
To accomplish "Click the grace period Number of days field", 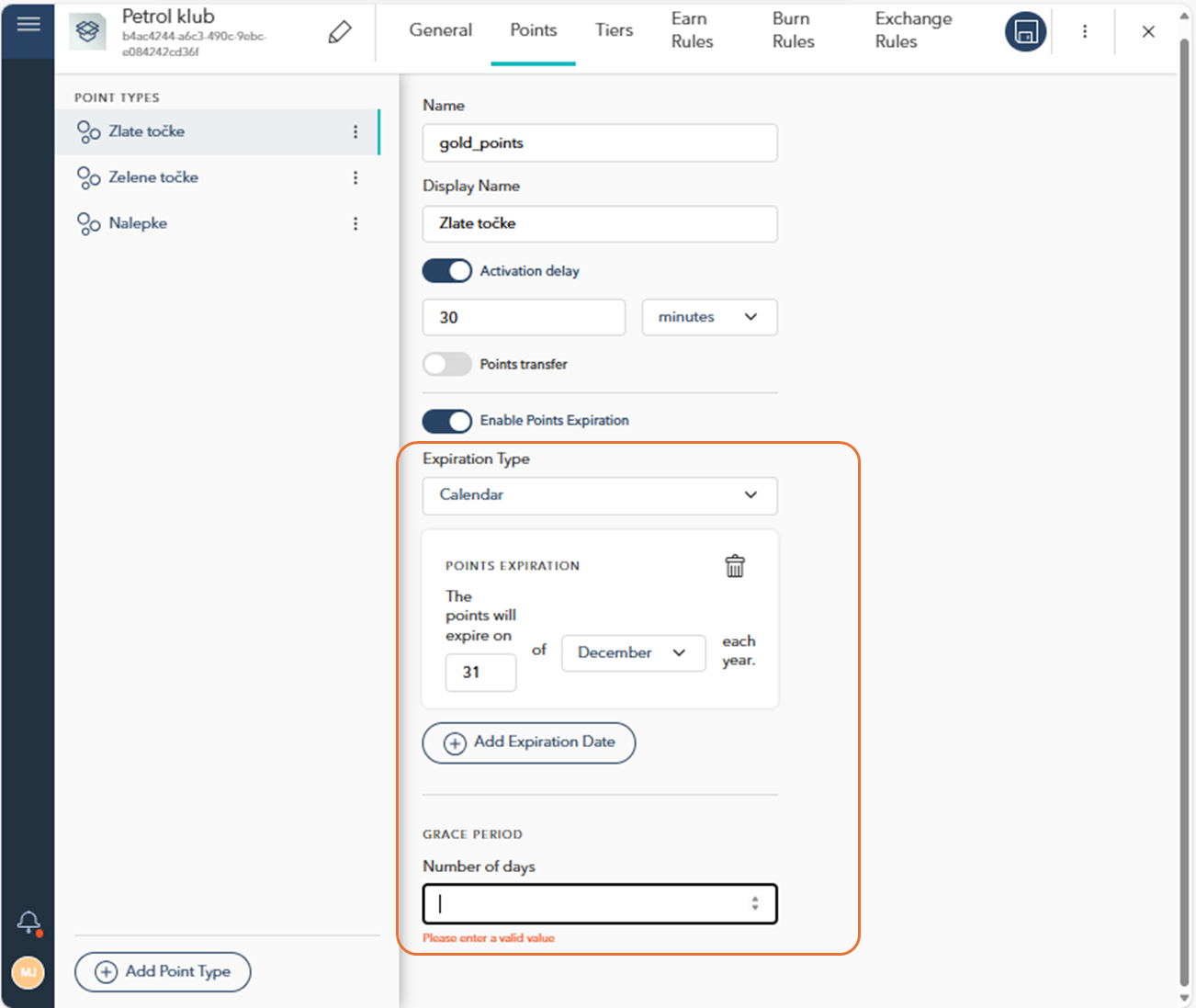I will click(600, 904).
